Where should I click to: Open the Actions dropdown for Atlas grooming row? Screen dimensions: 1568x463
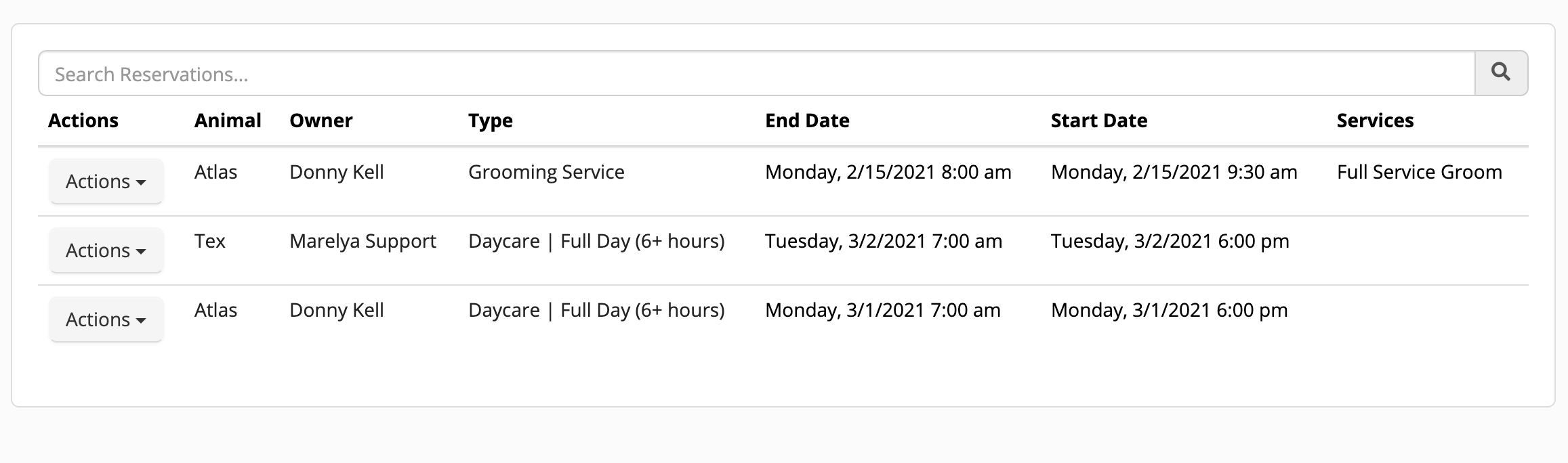106,181
